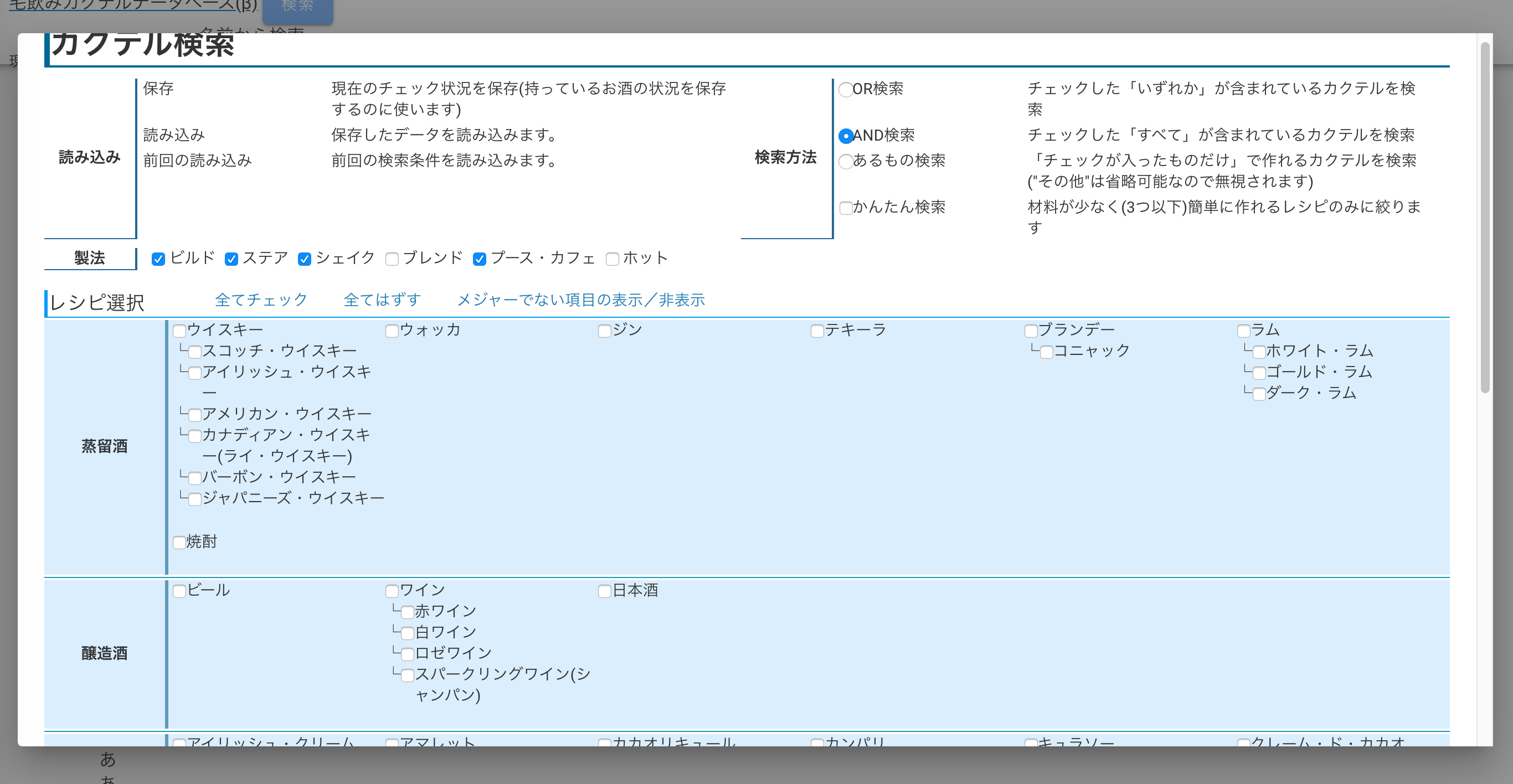1513x784 pixels.
Task: Tick the ジン checkbox
Action: [604, 331]
